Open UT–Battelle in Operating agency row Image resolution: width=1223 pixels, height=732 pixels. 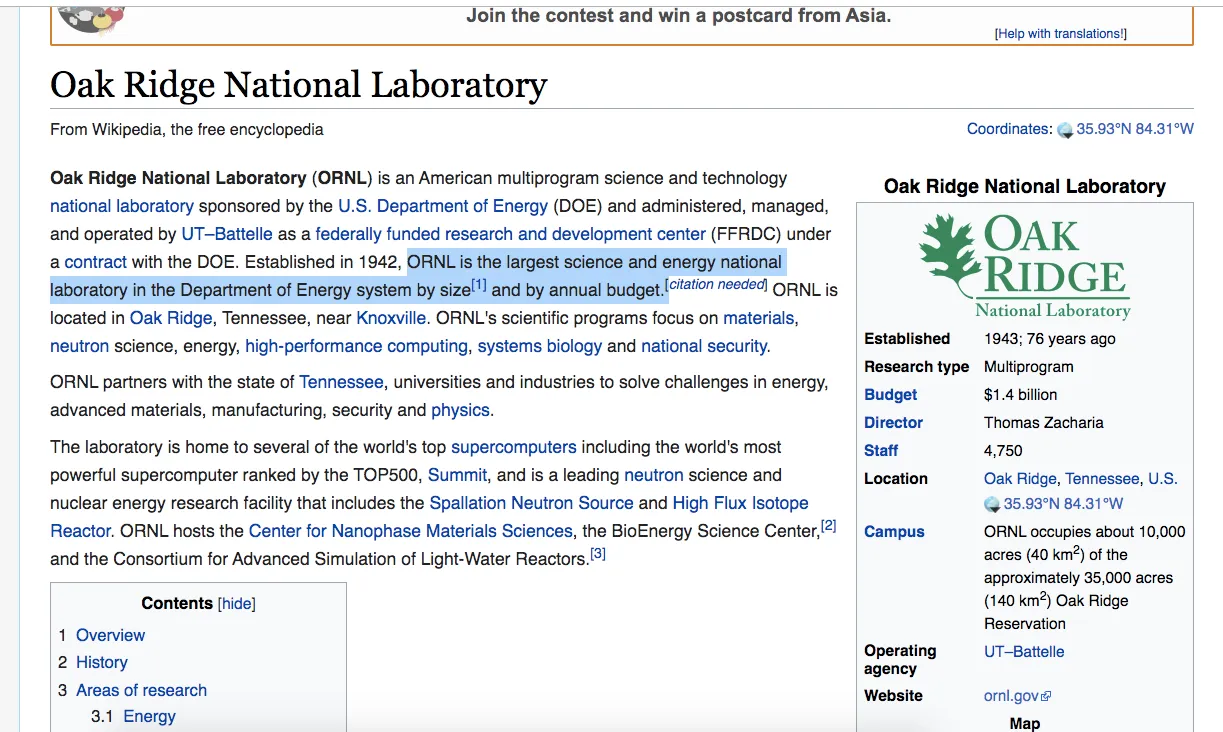(1024, 652)
